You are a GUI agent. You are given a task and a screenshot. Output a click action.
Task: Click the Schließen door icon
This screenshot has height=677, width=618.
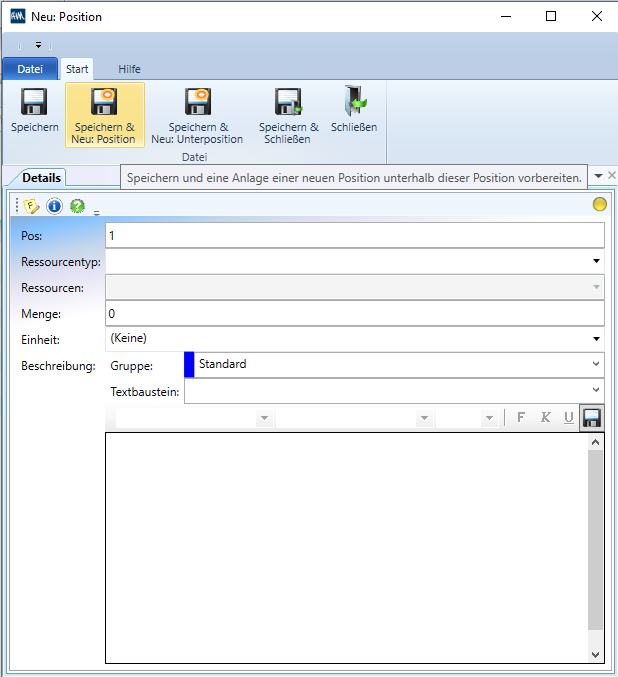[354, 103]
